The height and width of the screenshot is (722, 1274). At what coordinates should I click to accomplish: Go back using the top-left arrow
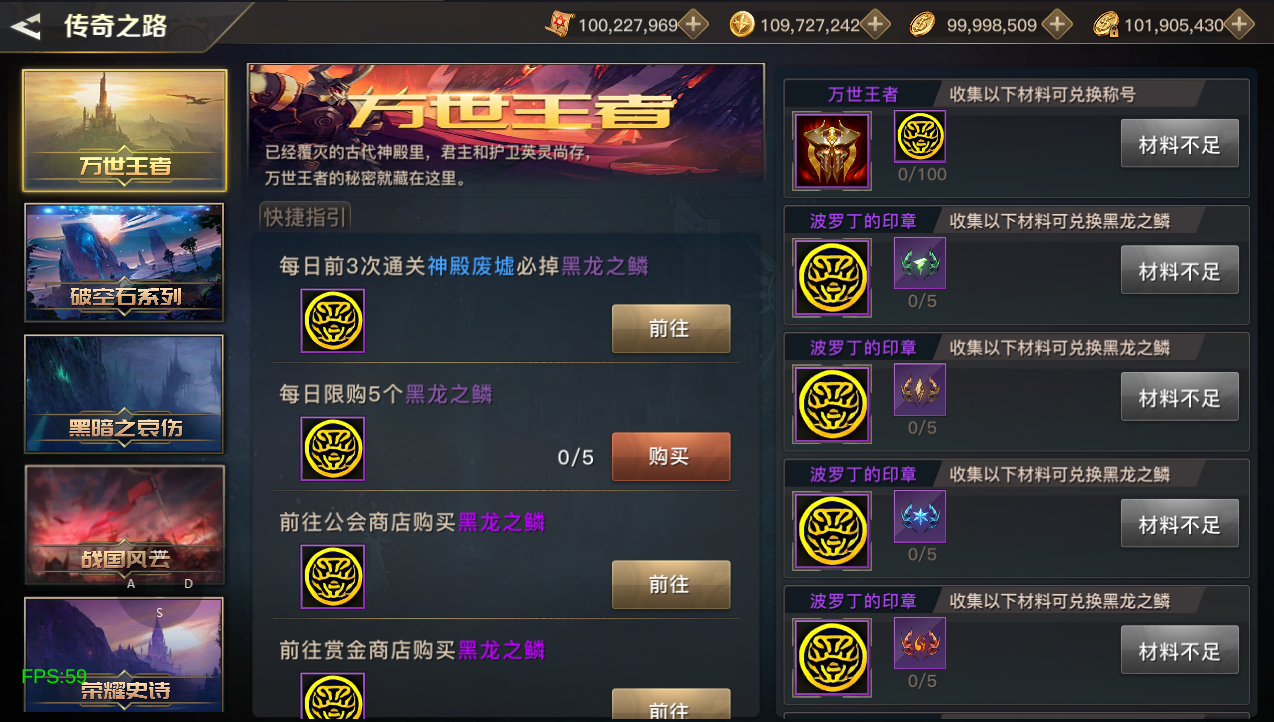coord(26,26)
